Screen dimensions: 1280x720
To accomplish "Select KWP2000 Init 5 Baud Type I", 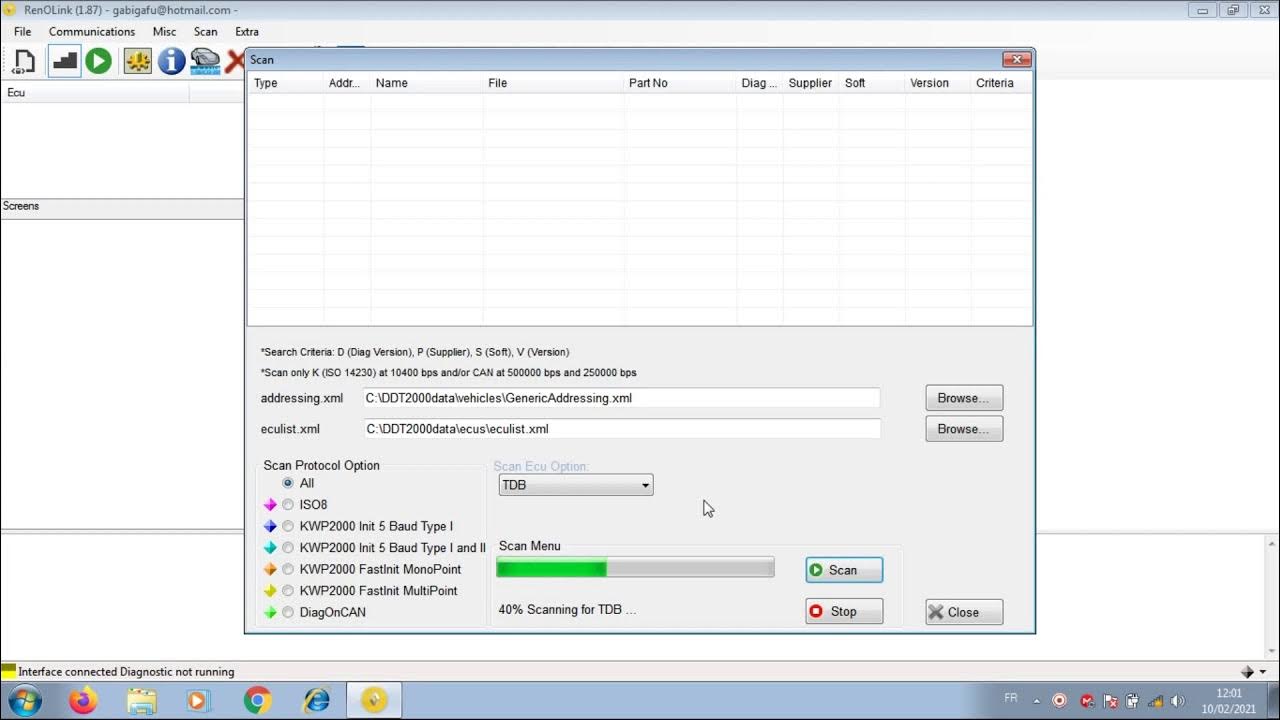I will tap(288, 526).
